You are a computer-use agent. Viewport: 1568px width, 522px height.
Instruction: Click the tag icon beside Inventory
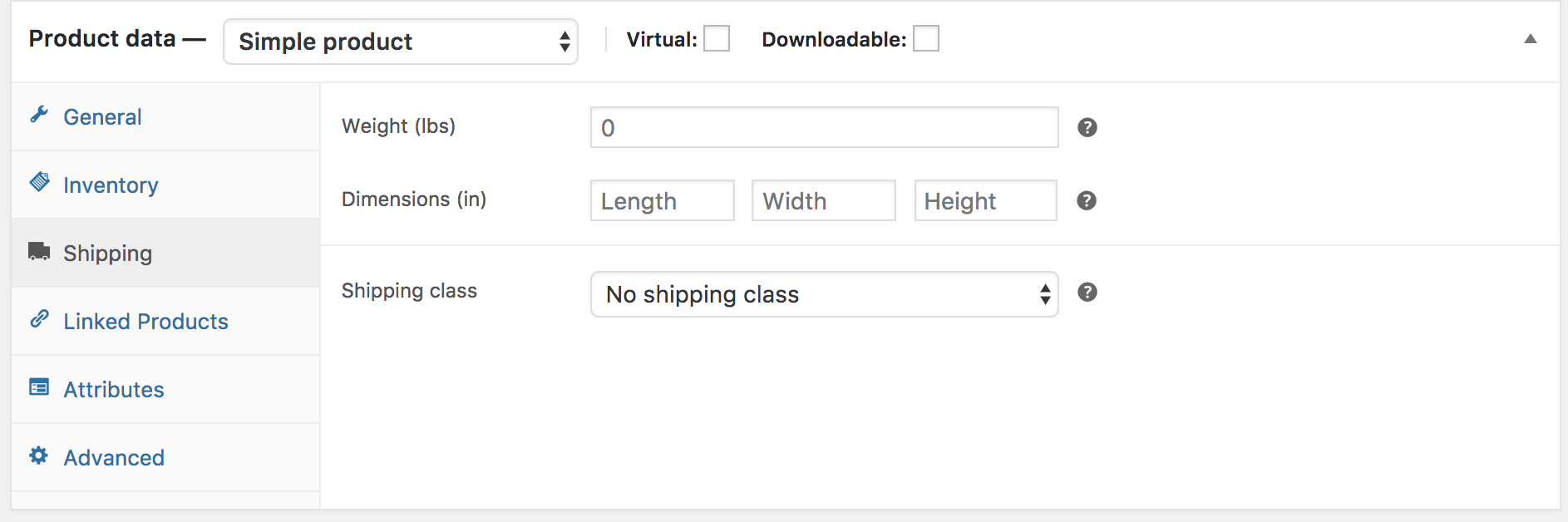tap(39, 185)
